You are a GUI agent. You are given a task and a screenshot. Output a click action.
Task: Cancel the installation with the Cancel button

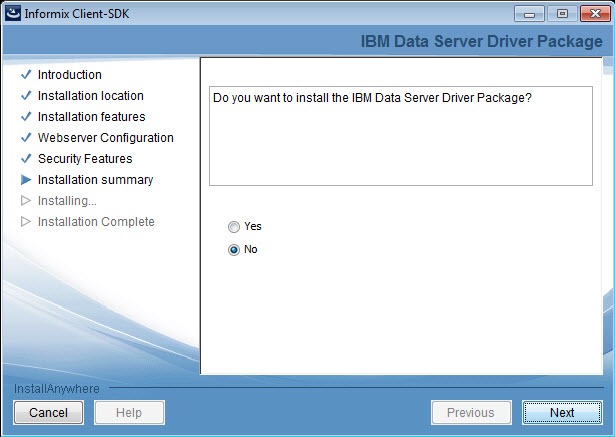[x=48, y=412]
